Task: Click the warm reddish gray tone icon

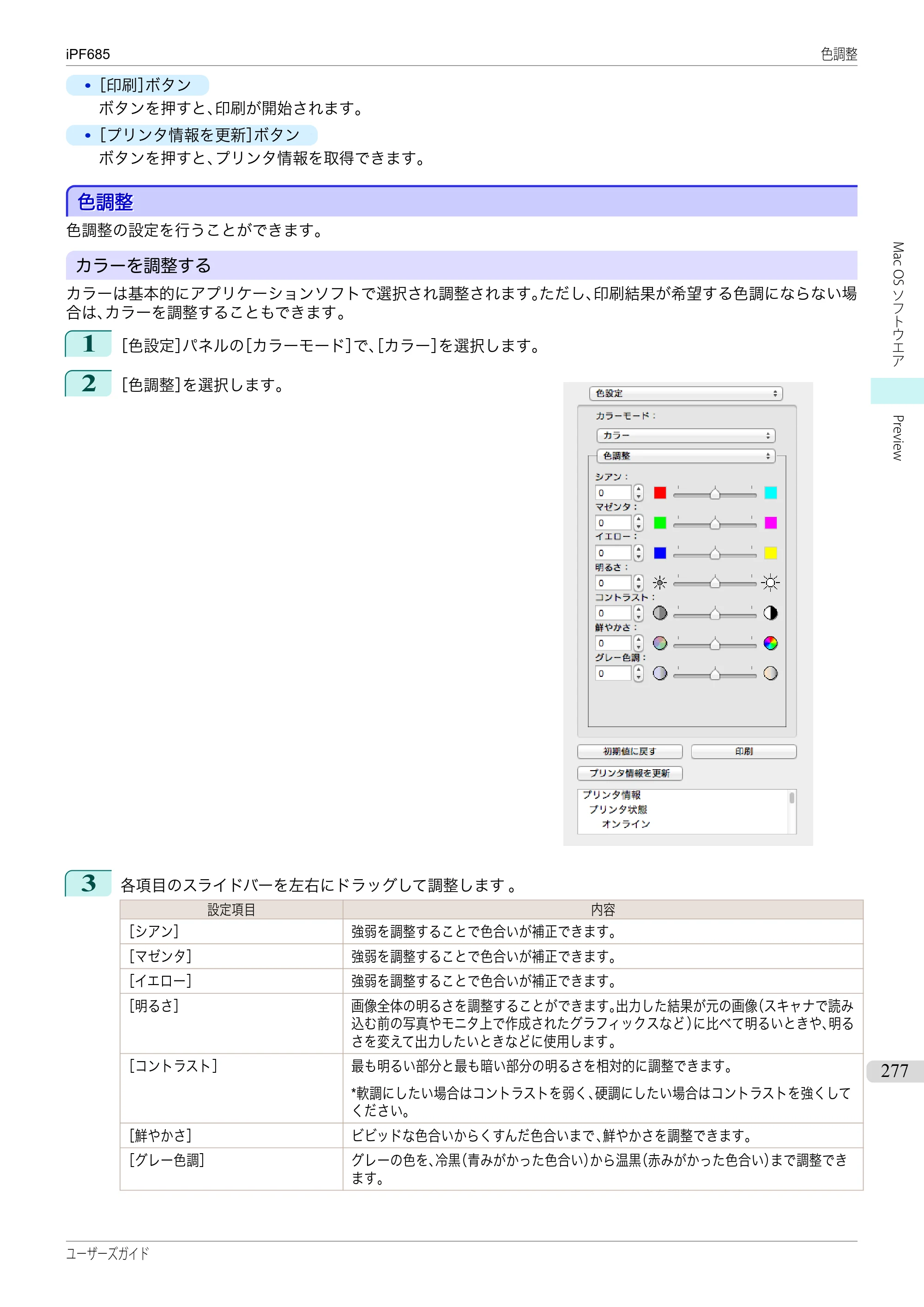Action: 770,674
